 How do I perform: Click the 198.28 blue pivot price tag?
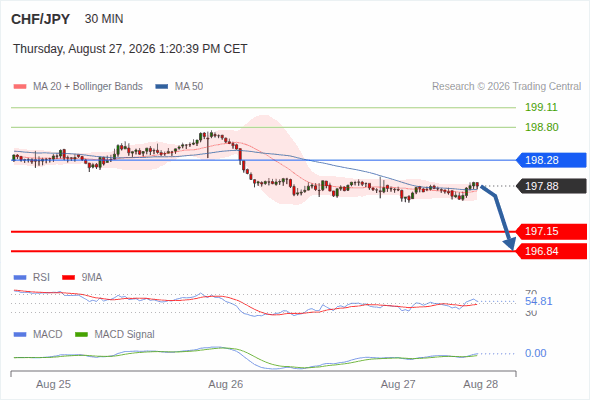tap(551, 160)
